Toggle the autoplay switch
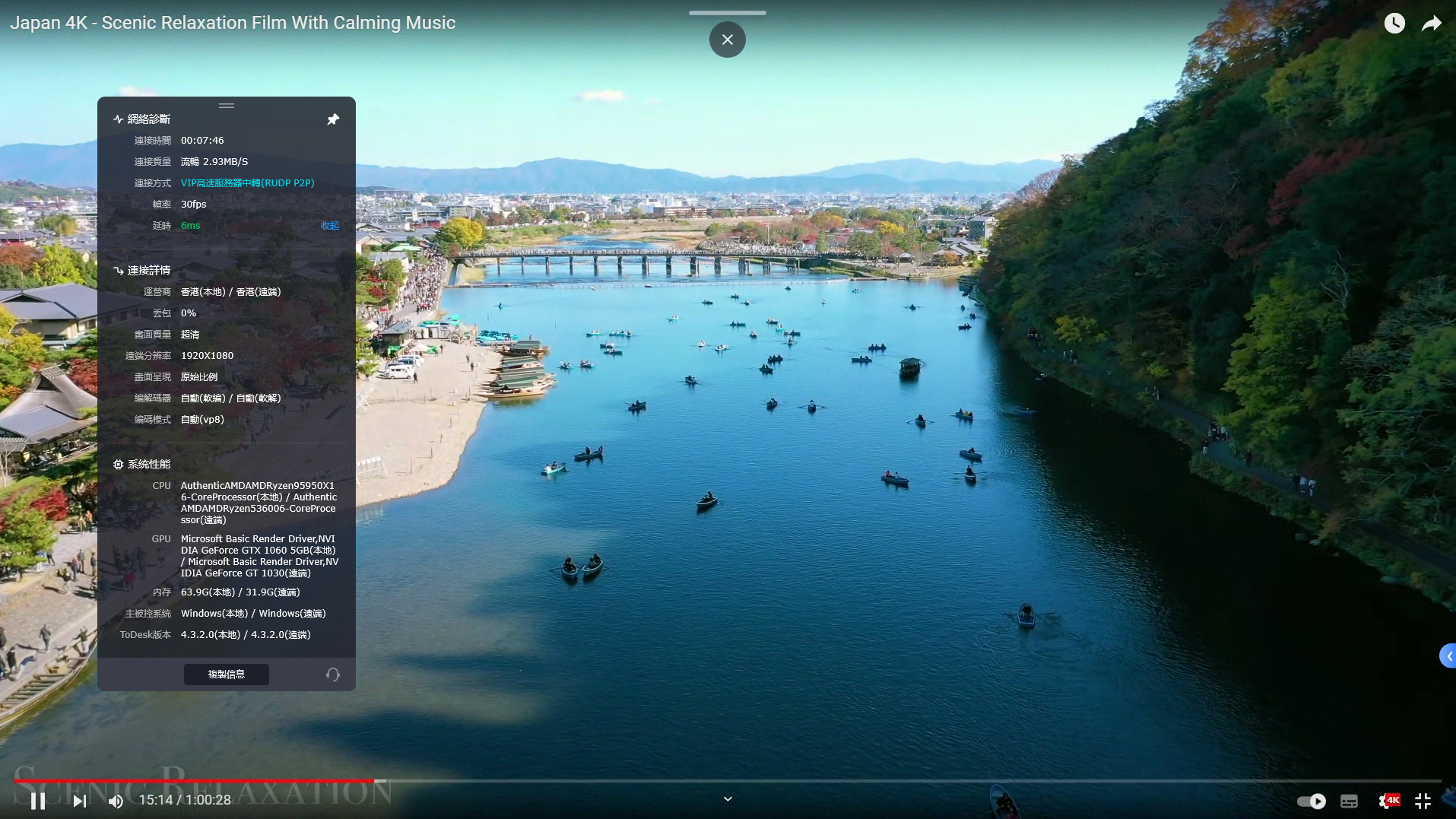1456x819 pixels. pos(1312,801)
